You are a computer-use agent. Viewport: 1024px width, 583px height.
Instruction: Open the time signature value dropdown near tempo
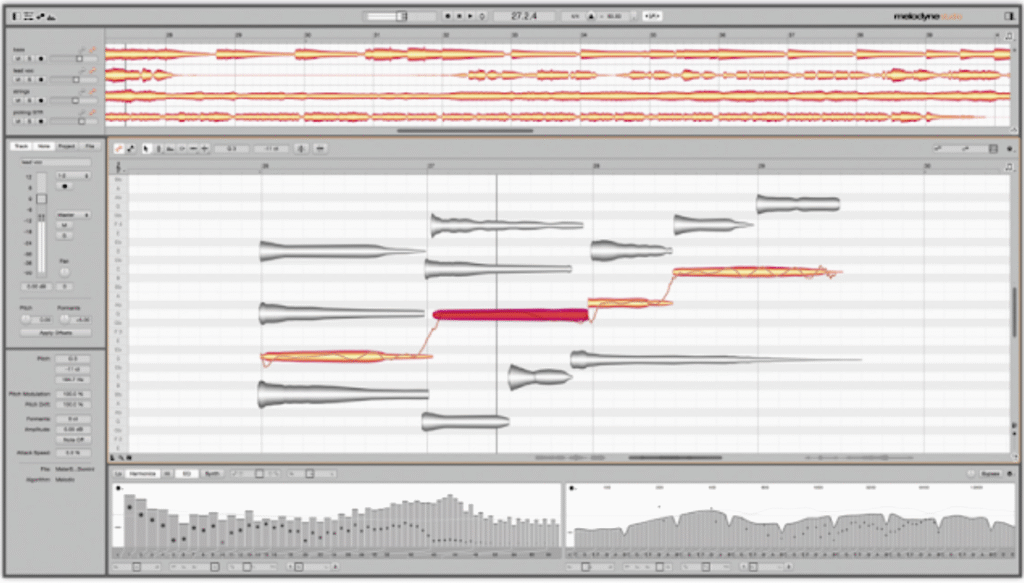tap(575, 16)
